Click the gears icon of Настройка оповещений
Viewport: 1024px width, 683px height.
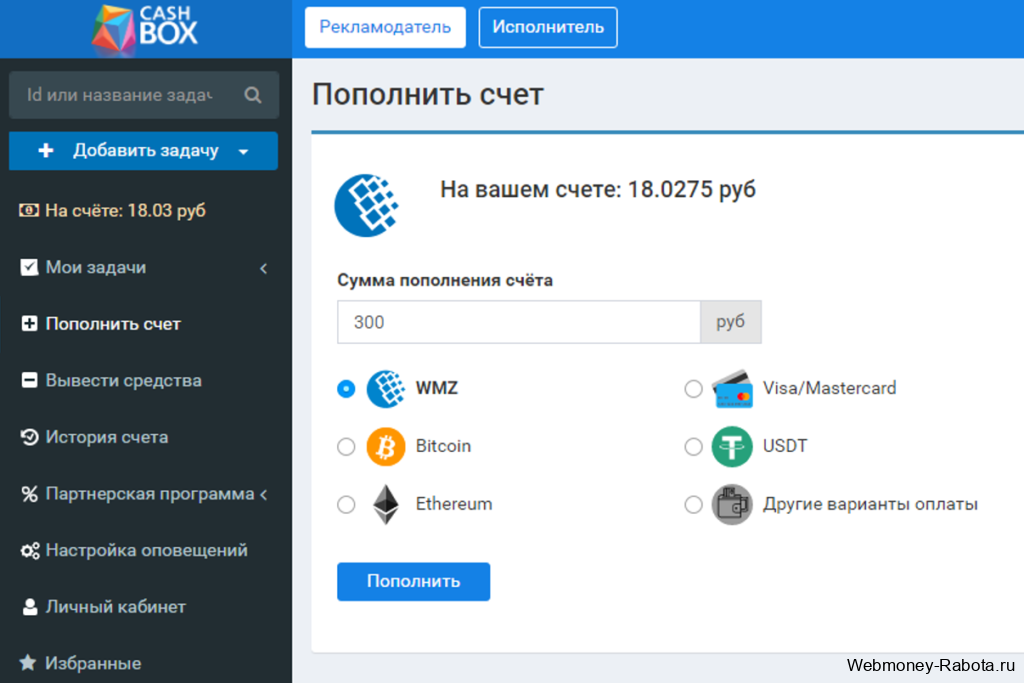[30, 550]
